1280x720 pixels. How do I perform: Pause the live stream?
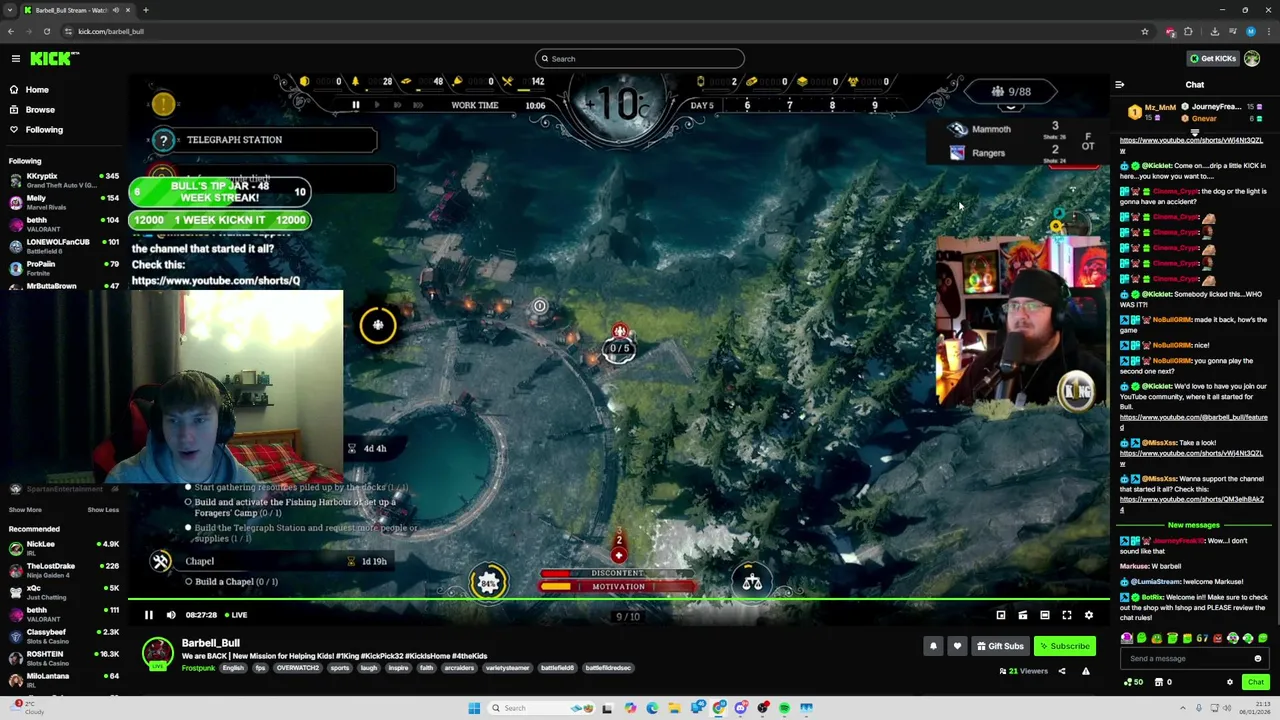tap(148, 615)
